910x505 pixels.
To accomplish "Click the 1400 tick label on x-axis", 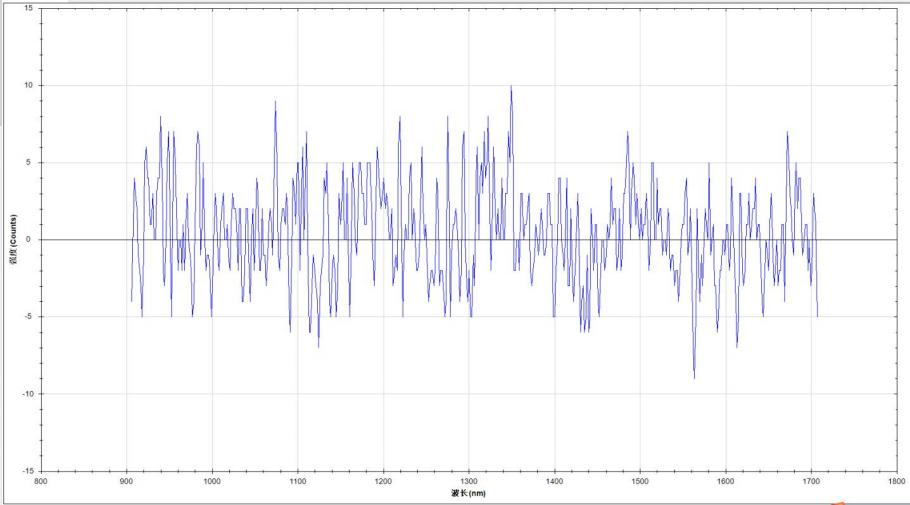I will 554,481.
